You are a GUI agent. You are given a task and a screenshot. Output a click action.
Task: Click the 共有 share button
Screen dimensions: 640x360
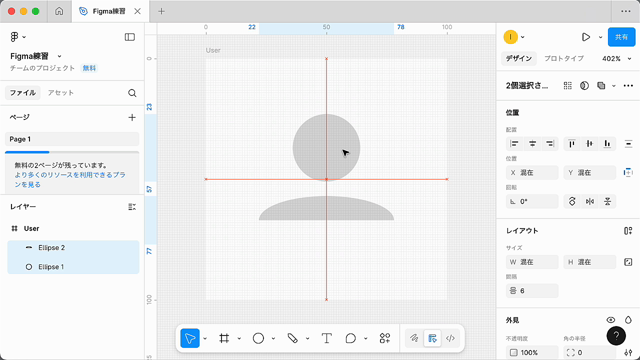(x=621, y=37)
